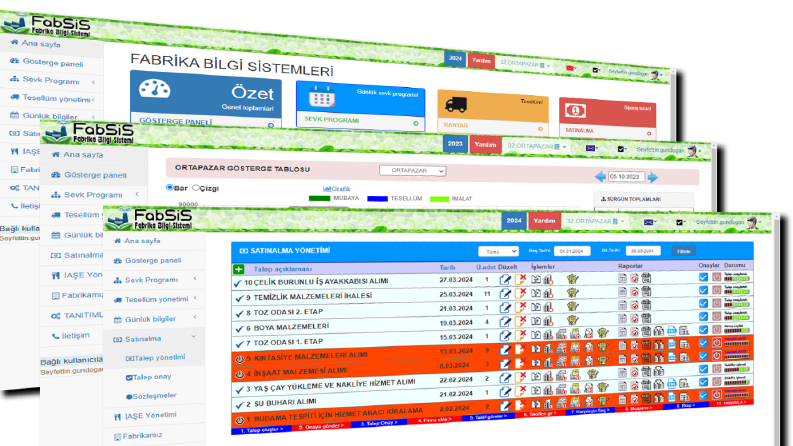Open Sözleşmeler submenu item
The width and height of the screenshot is (793, 446).
[x=151, y=395]
